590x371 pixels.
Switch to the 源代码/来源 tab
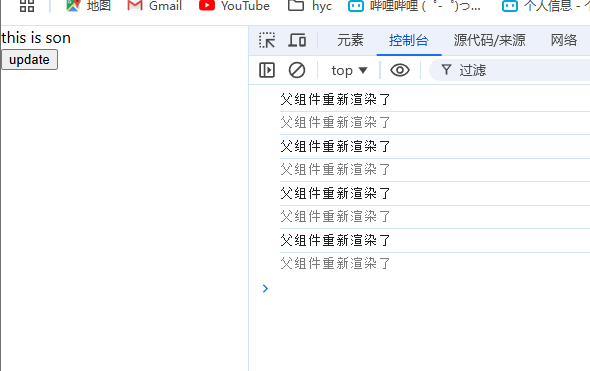[489, 40]
